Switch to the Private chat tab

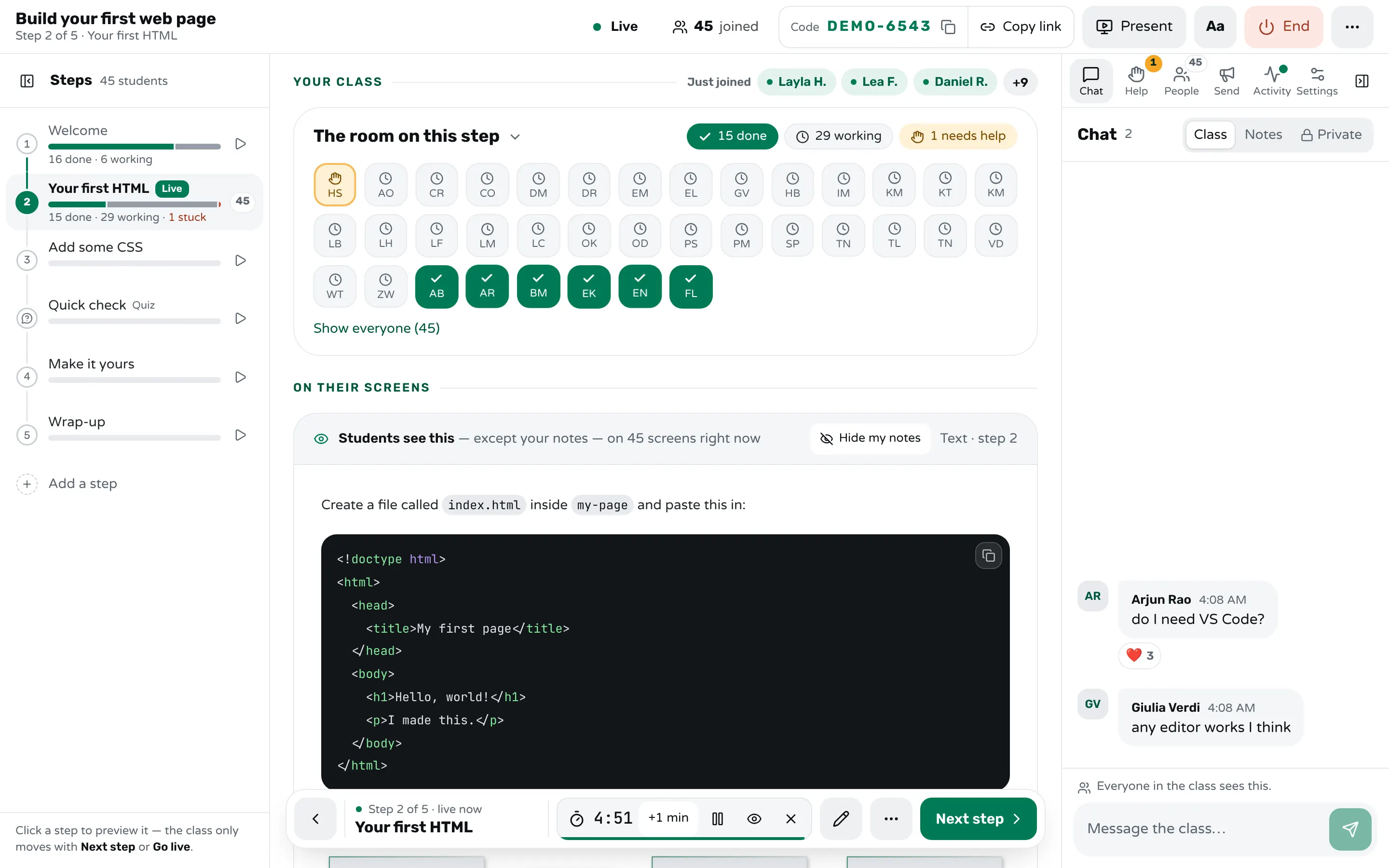click(x=1331, y=135)
